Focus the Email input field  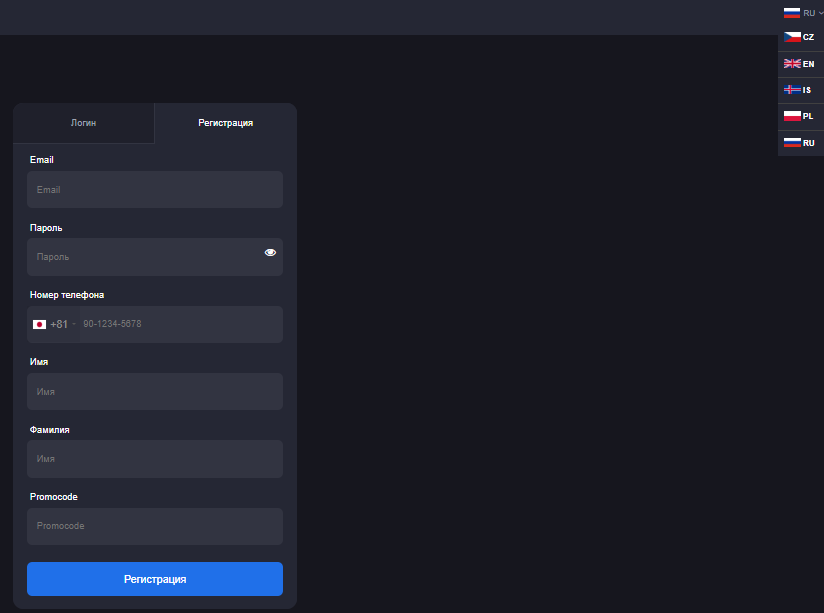point(155,189)
